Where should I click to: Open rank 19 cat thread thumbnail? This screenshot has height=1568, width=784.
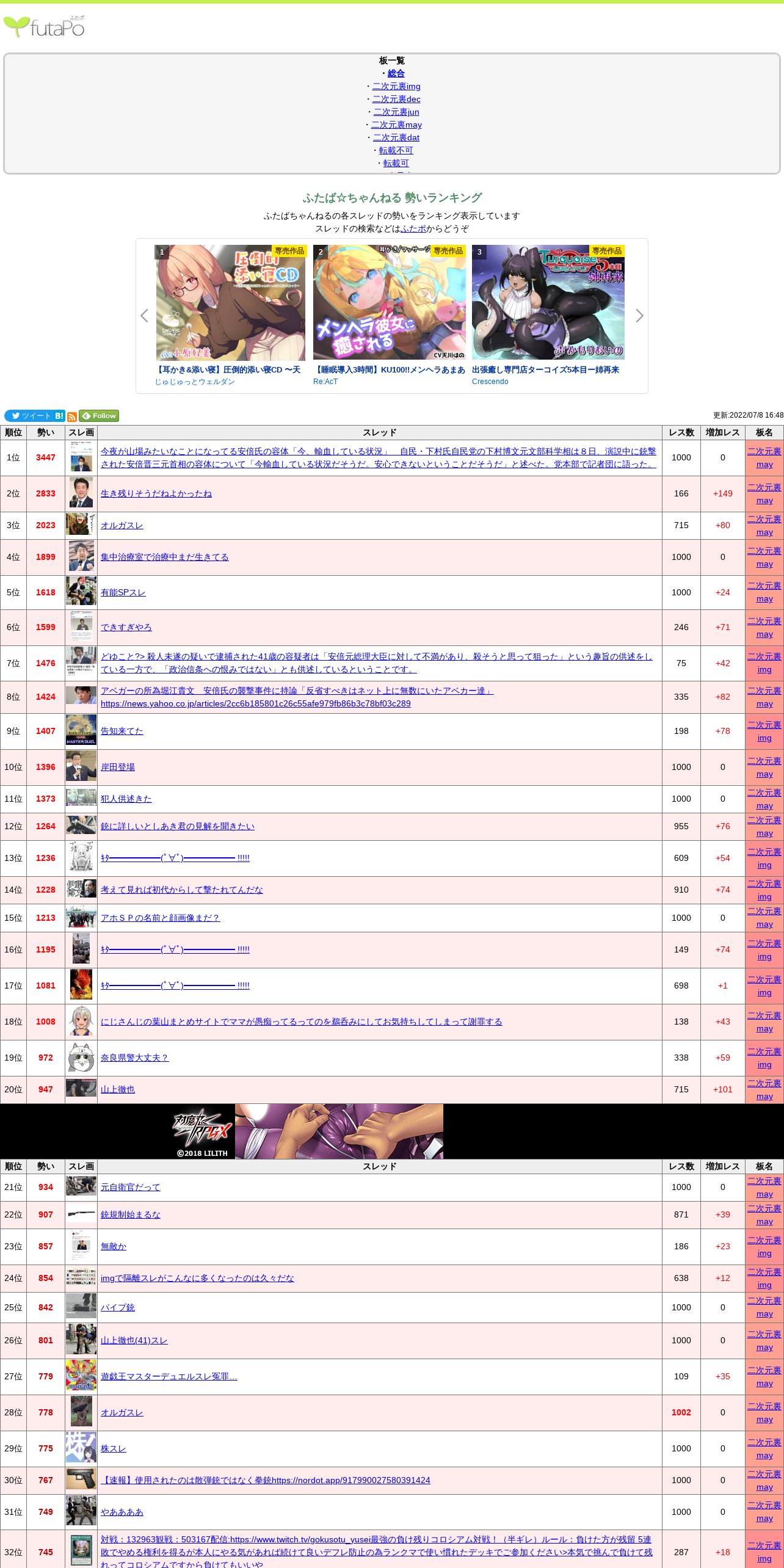pyautogui.click(x=81, y=1058)
